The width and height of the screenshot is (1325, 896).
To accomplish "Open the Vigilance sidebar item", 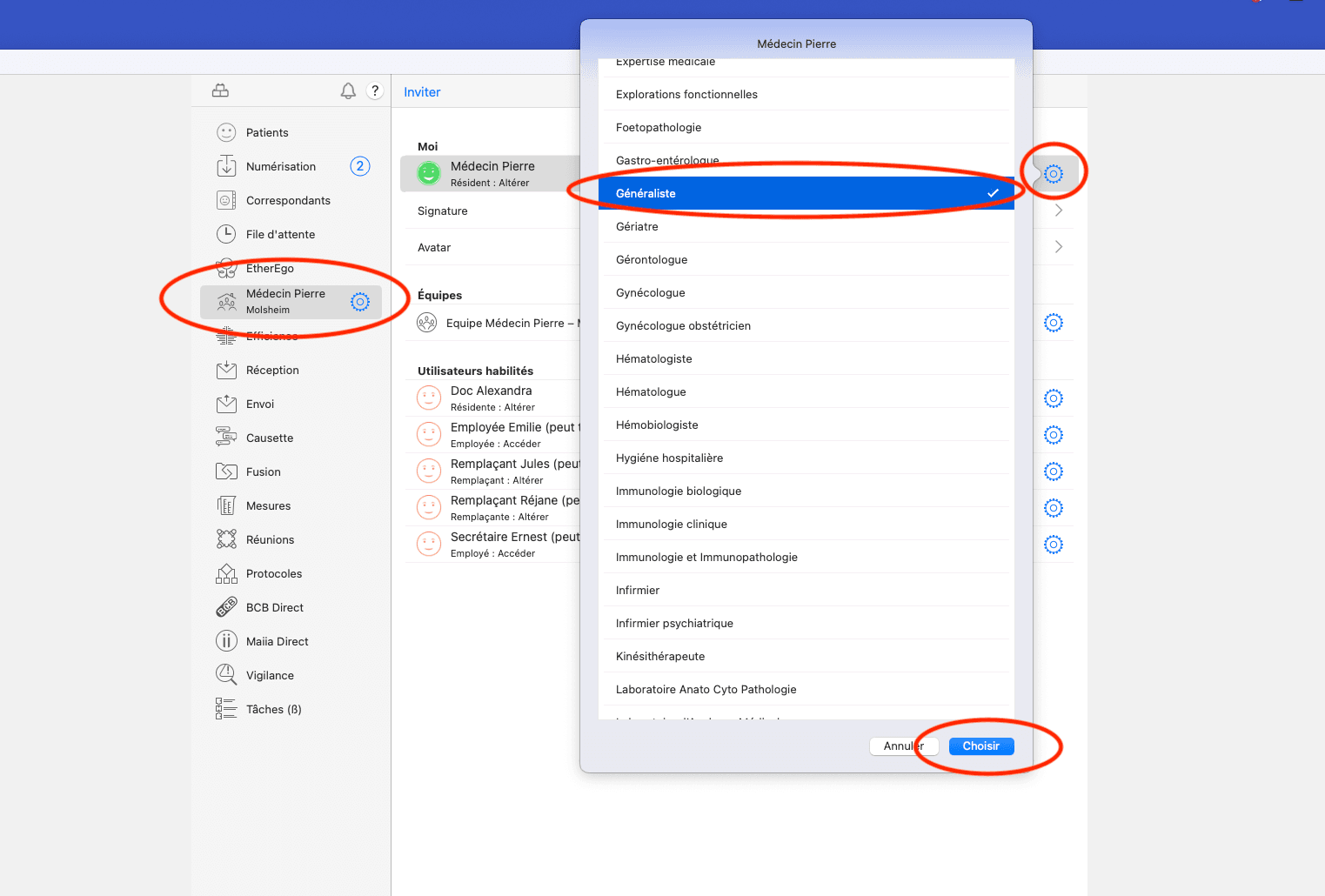I will pos(270,675).
